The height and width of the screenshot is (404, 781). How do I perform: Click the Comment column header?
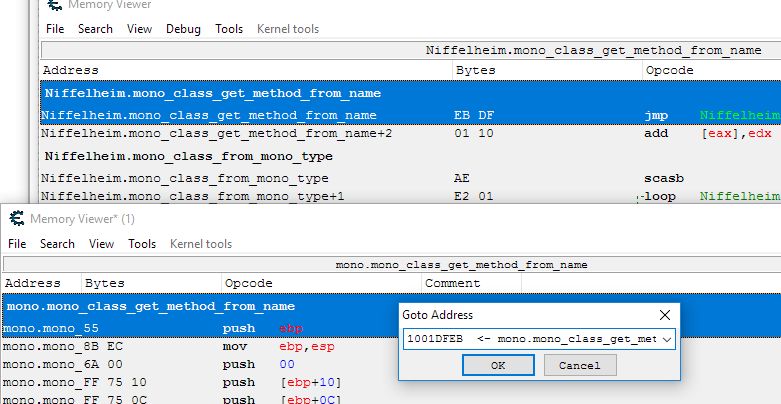point(452,283)
